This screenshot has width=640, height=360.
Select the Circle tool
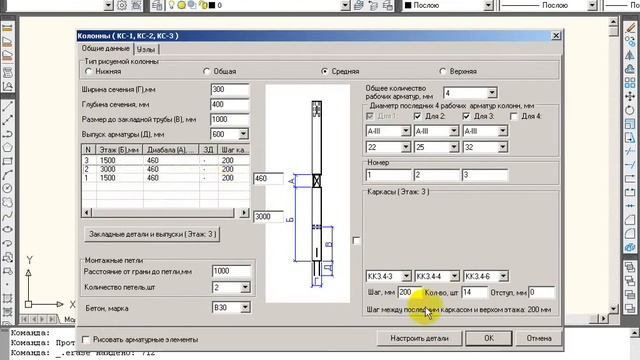[x=7, y=188]
